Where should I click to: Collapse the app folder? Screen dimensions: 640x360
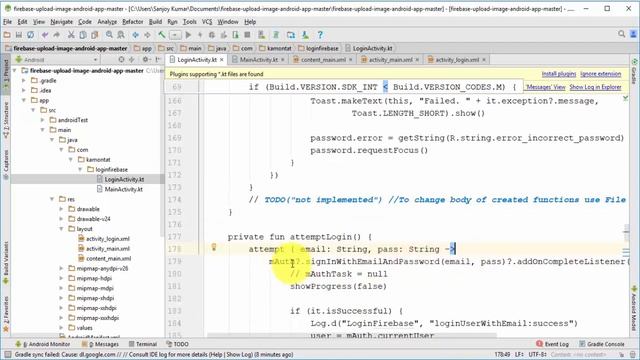pos(24,100)
